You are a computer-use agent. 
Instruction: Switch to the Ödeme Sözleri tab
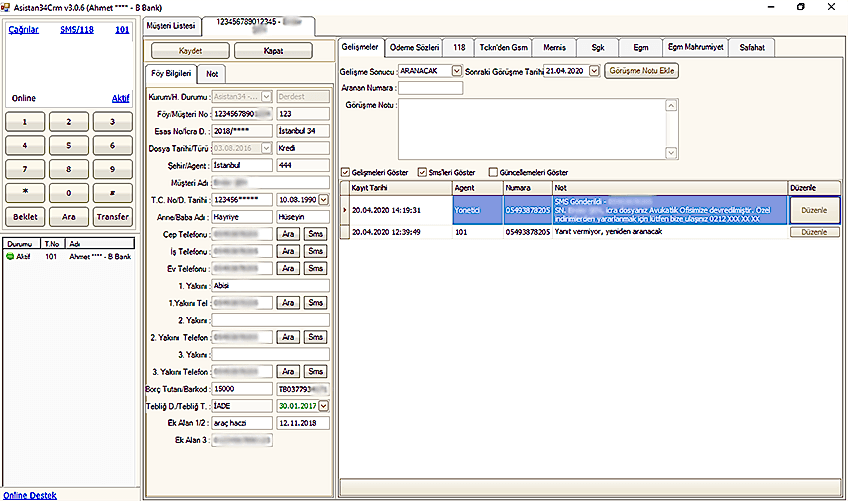click(x=415, y=47)
